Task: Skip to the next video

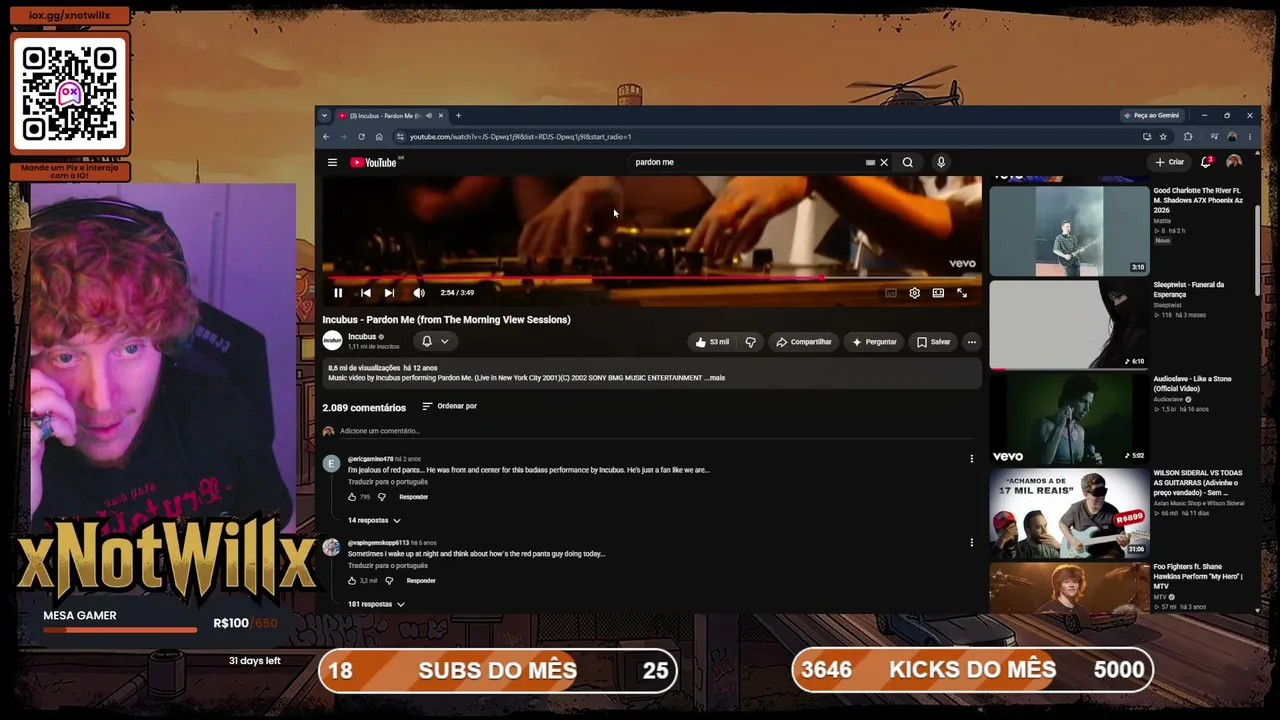Action: coord(389,293)
